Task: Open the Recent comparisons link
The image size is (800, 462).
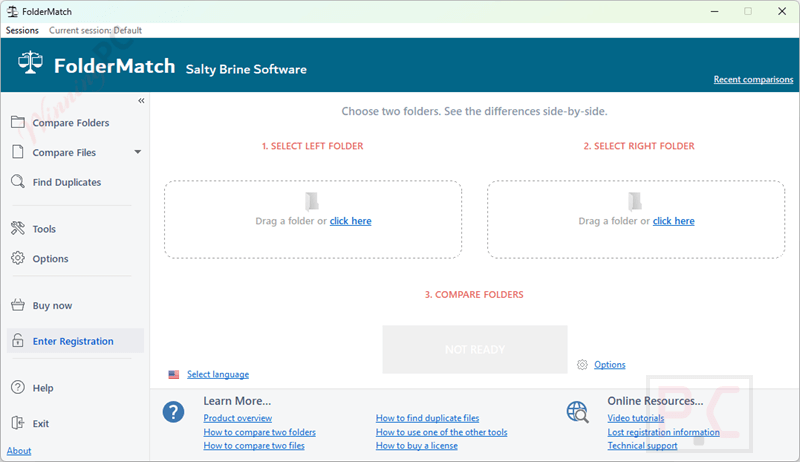Action: (753, 79)
